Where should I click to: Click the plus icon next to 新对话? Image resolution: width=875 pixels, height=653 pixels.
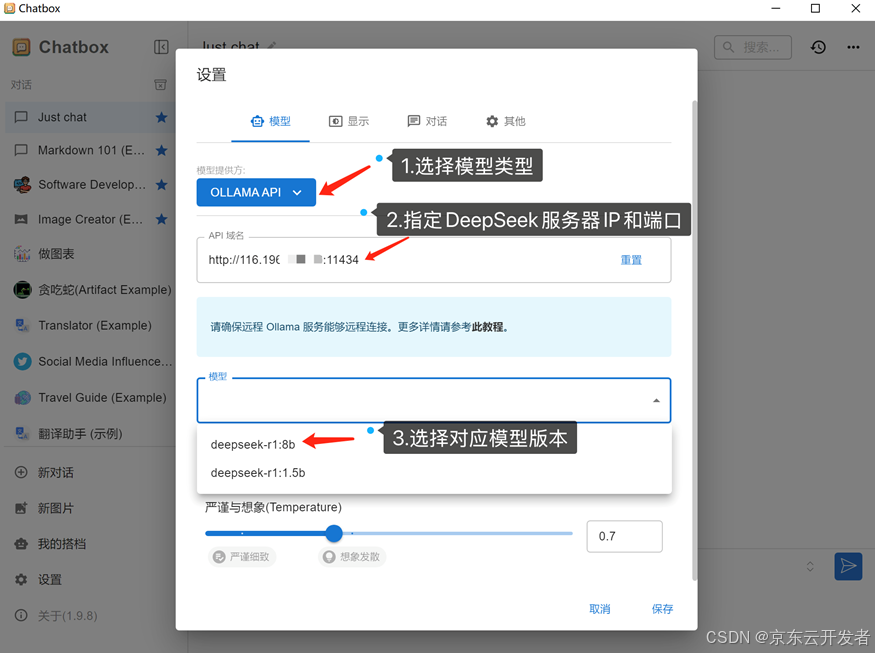click(x=21, y=473)
